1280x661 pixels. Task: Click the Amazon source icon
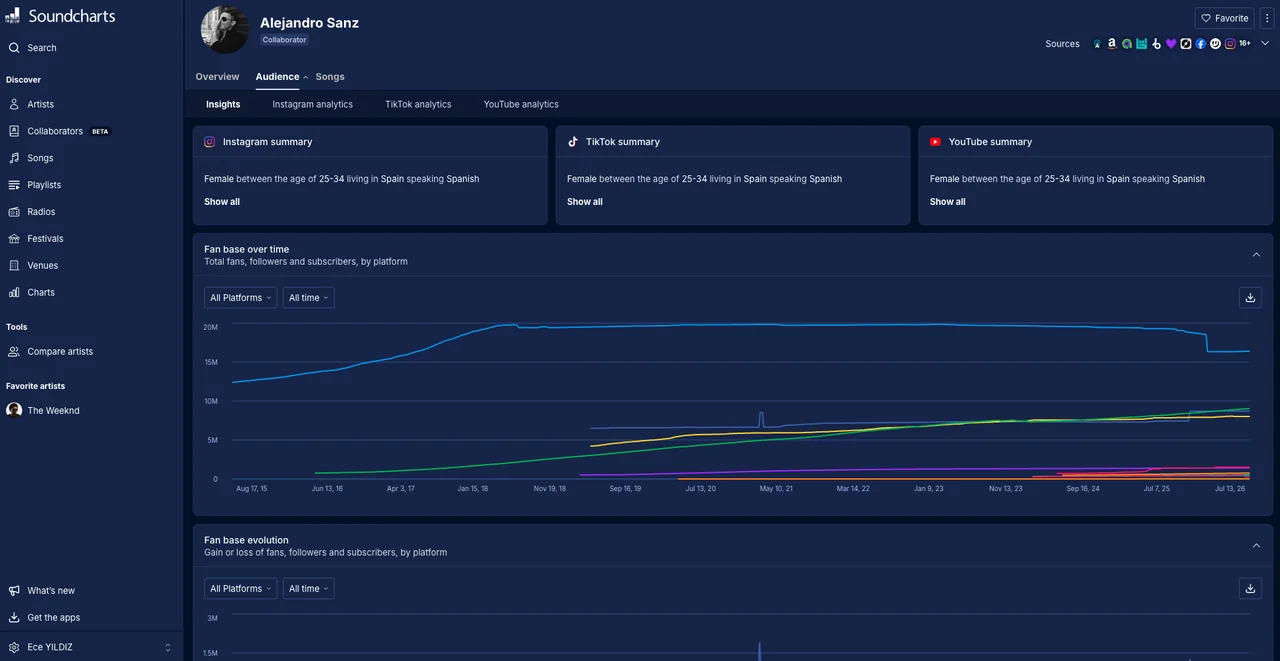[1112, 44]
